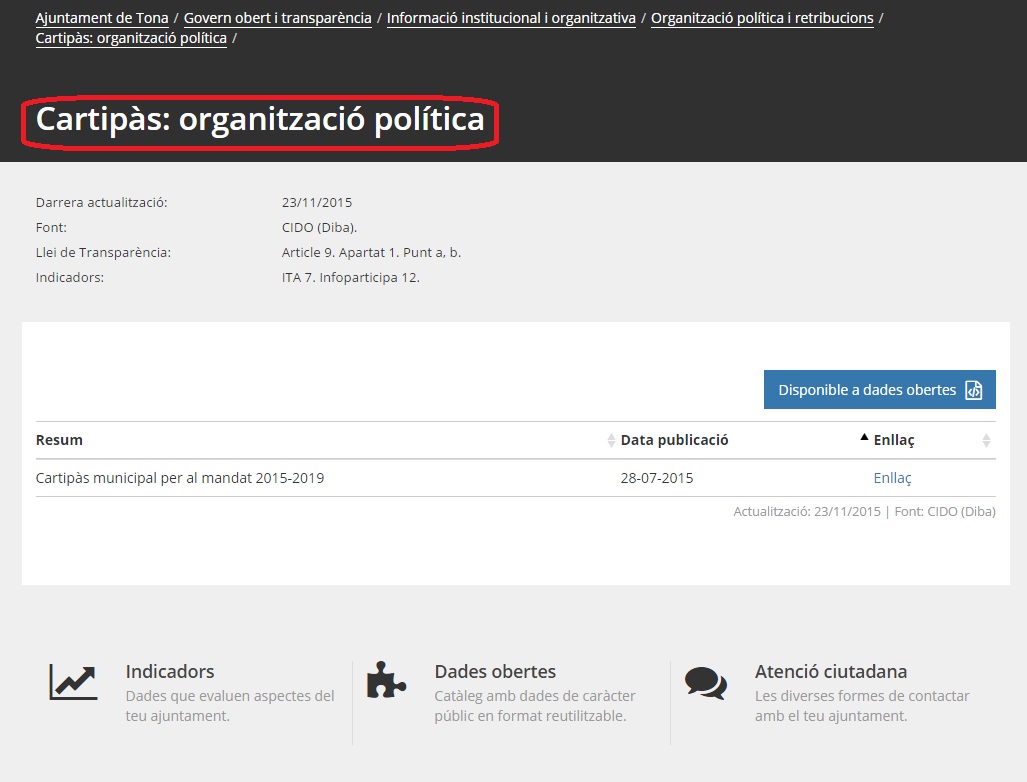This screenshot has width=1027, height=782.
Task: Open the Atenció ciutadana heading in the footer
Action: click(830, 671)
